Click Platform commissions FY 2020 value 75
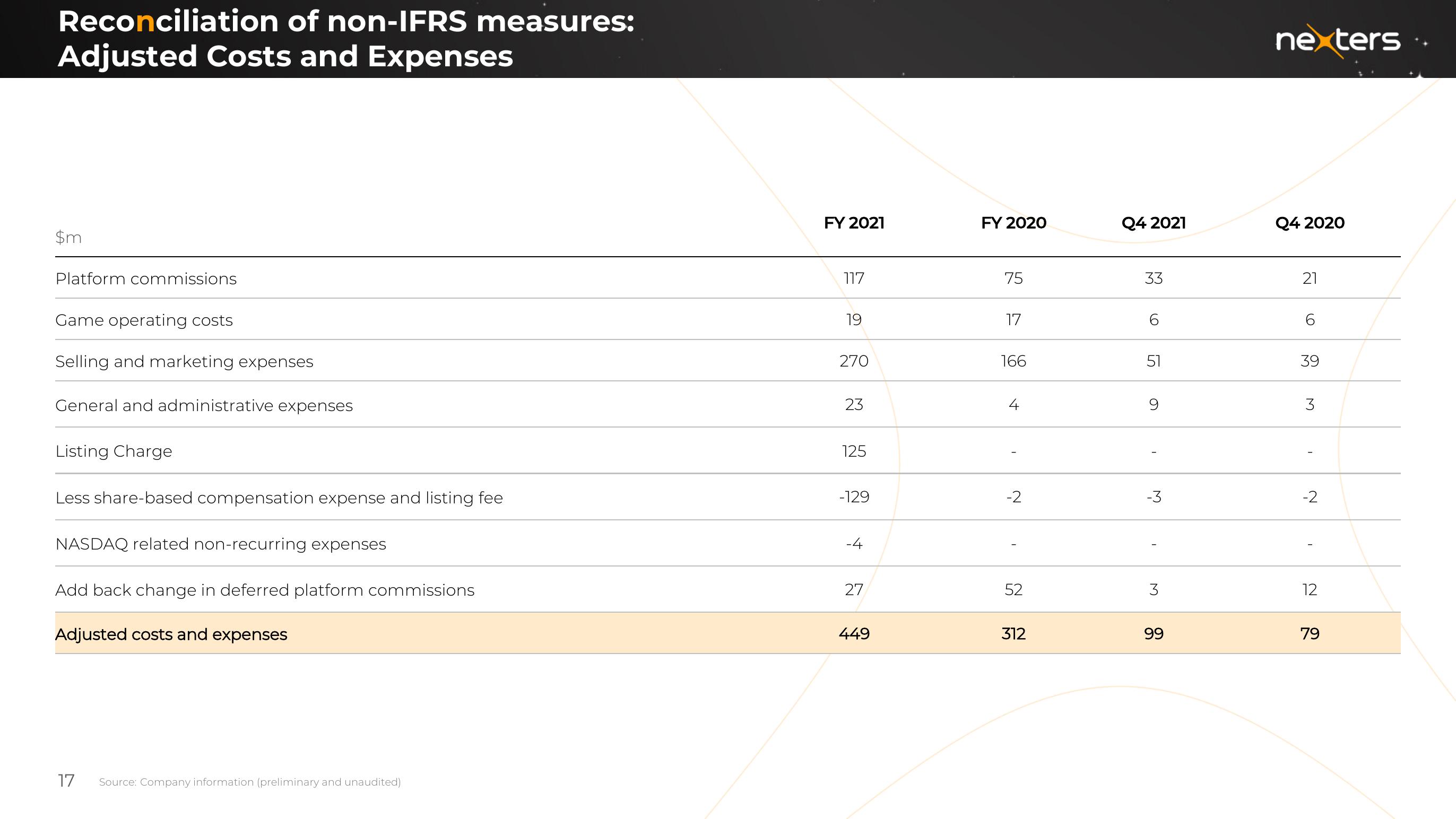1456x819 pixels. (x=1013, y=278)
